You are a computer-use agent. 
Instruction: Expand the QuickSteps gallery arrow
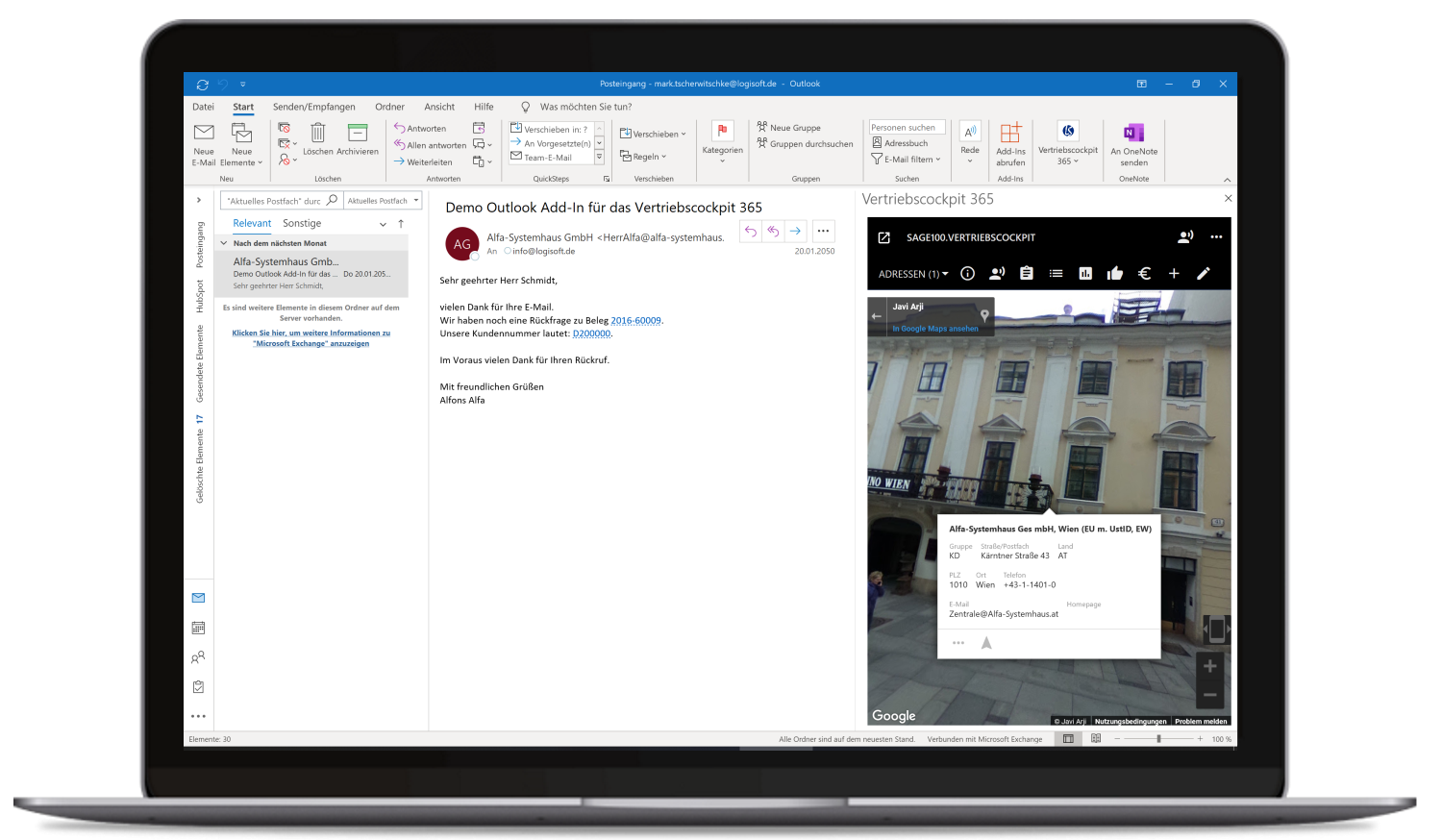tap(599, 157)
